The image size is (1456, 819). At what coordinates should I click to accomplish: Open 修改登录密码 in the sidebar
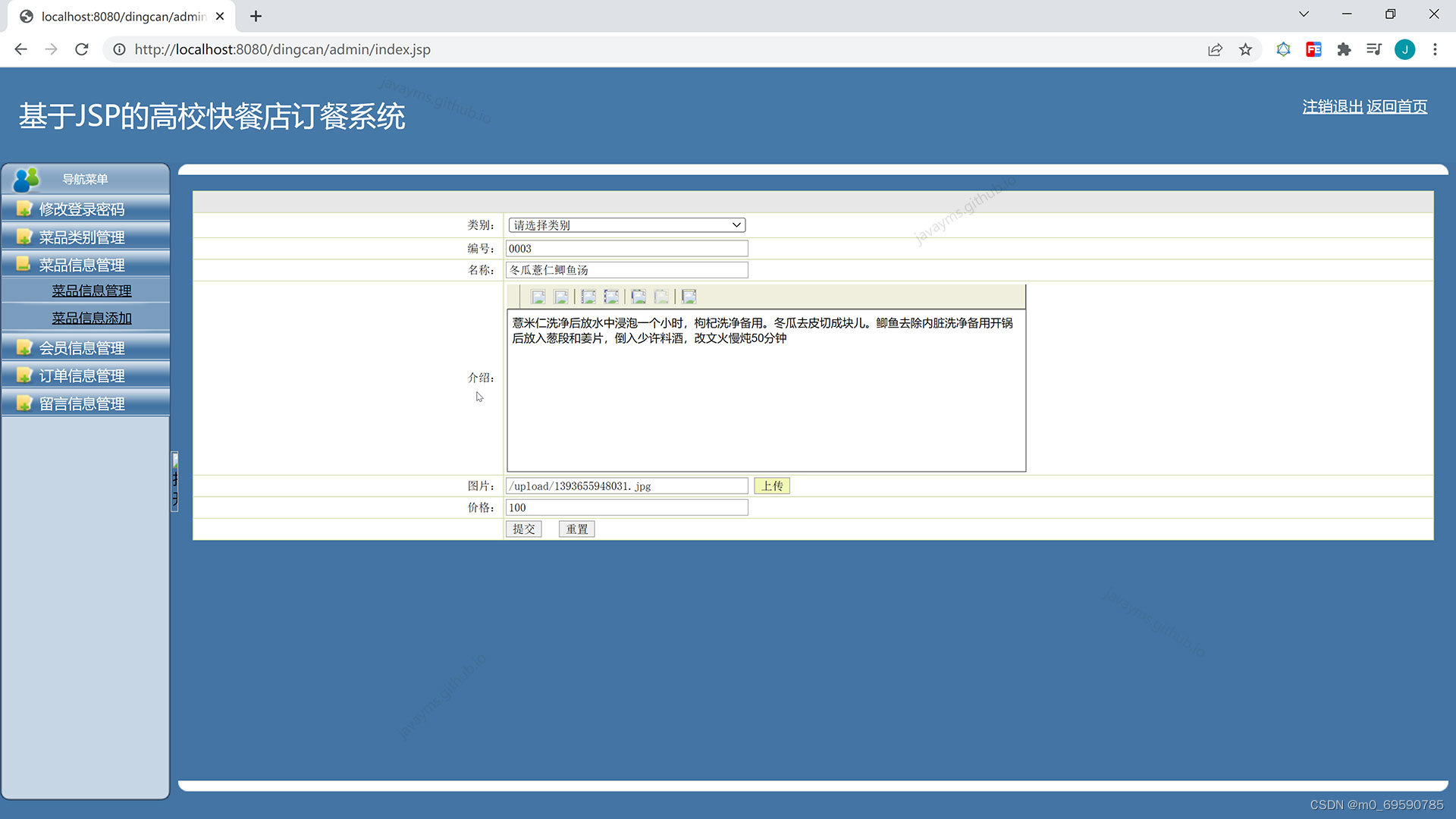click(x=82, y=209)
